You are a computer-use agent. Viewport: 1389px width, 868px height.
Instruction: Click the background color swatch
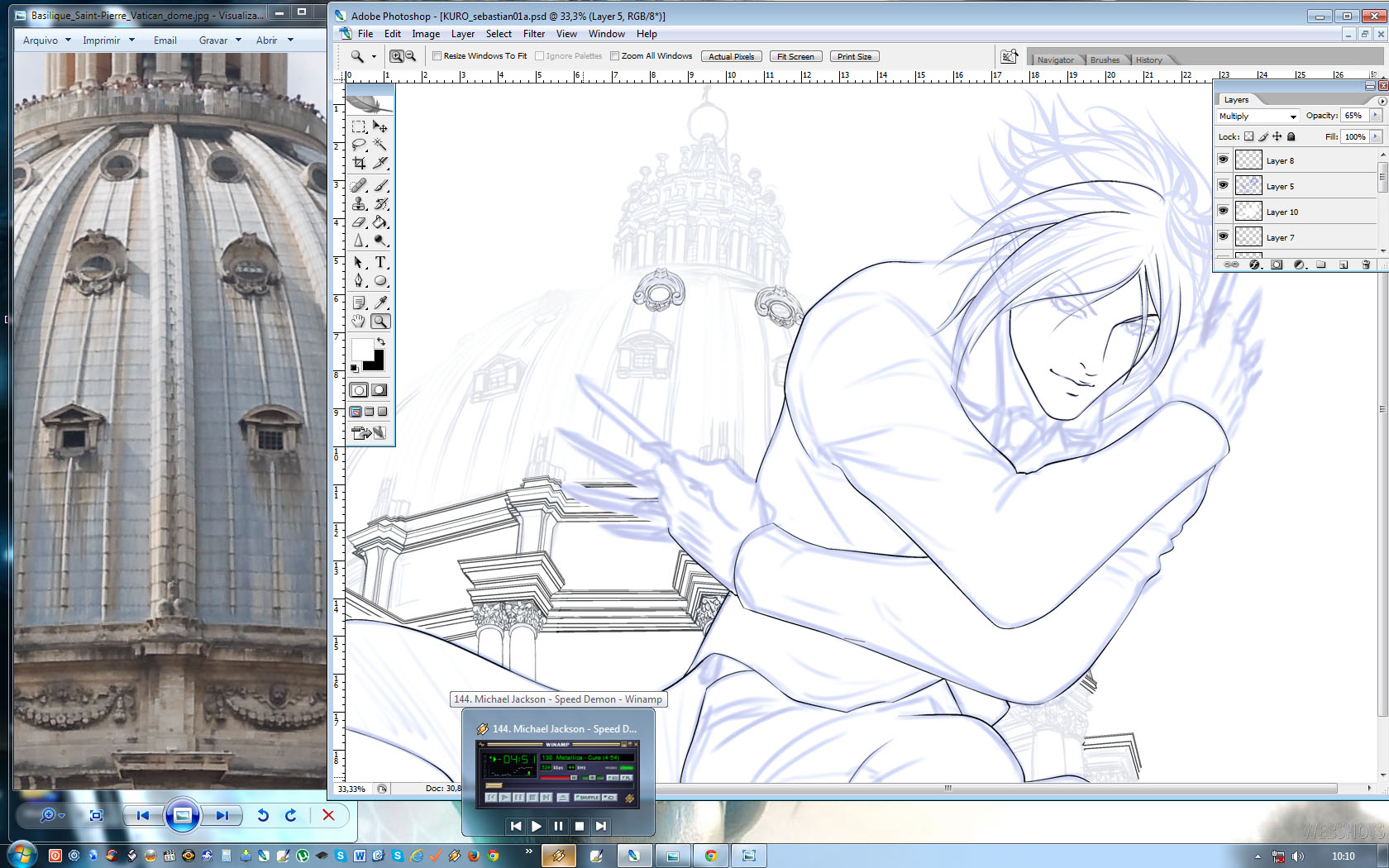[x=377, y=364]
